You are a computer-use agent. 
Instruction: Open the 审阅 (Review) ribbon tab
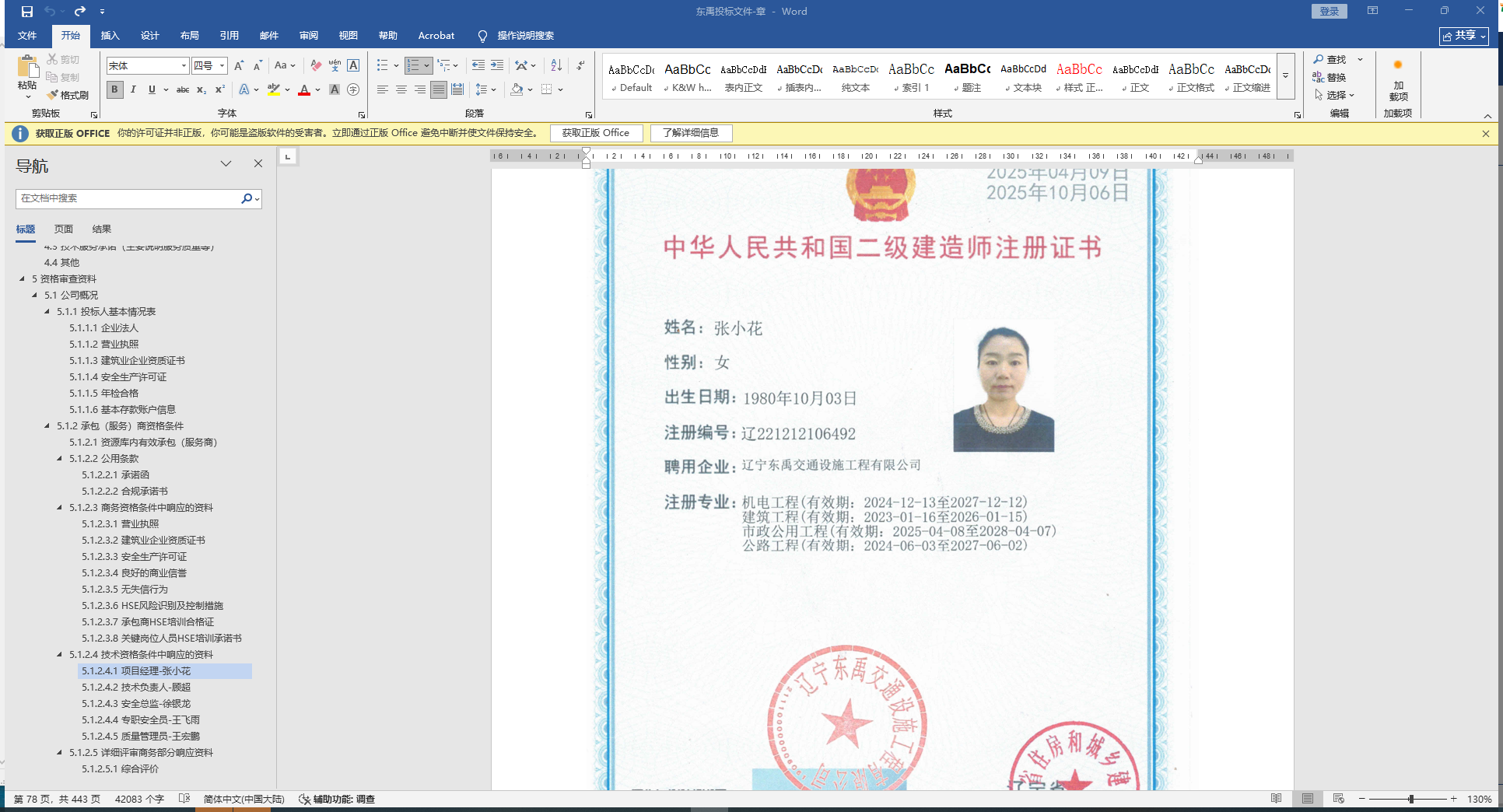(309, 36)
